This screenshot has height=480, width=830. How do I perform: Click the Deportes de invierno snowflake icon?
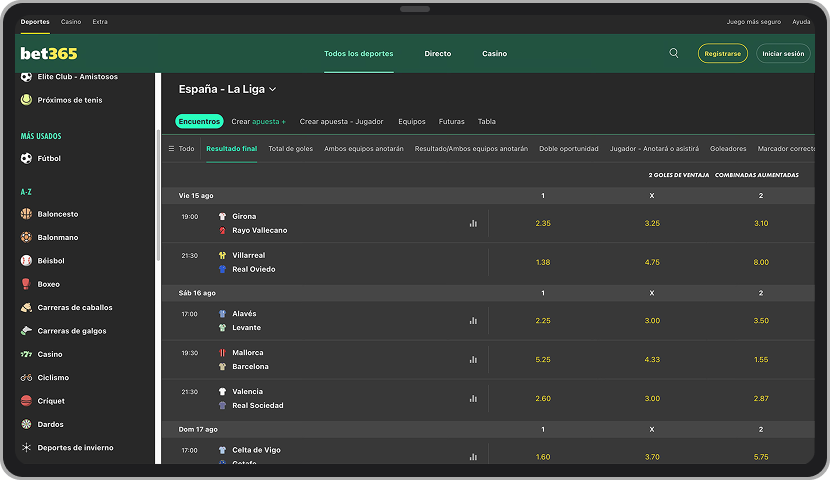(26, 447)
